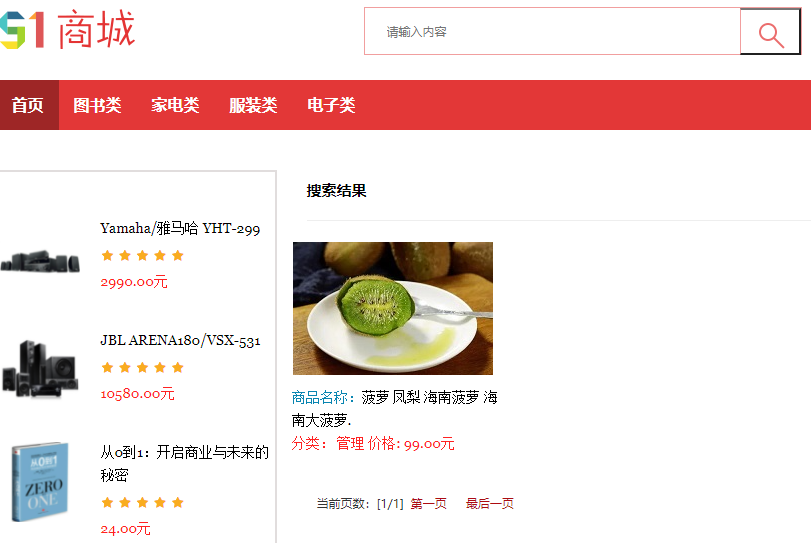
Task: Open the 电子类 category
Action: pyautogui.click(x=332, y=105)
